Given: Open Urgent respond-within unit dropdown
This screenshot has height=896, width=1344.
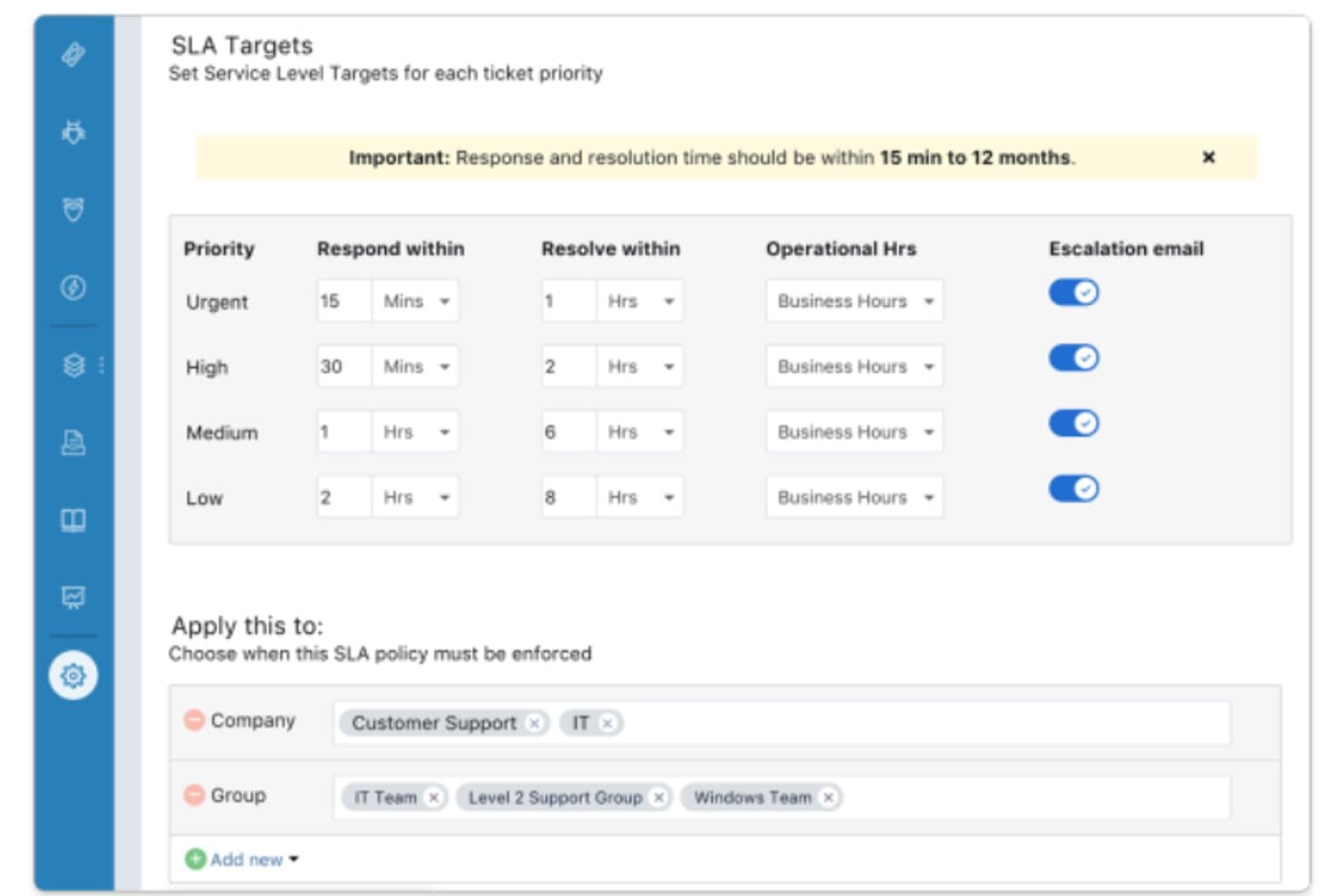Looking at the screenshot, I should (415, 301).
